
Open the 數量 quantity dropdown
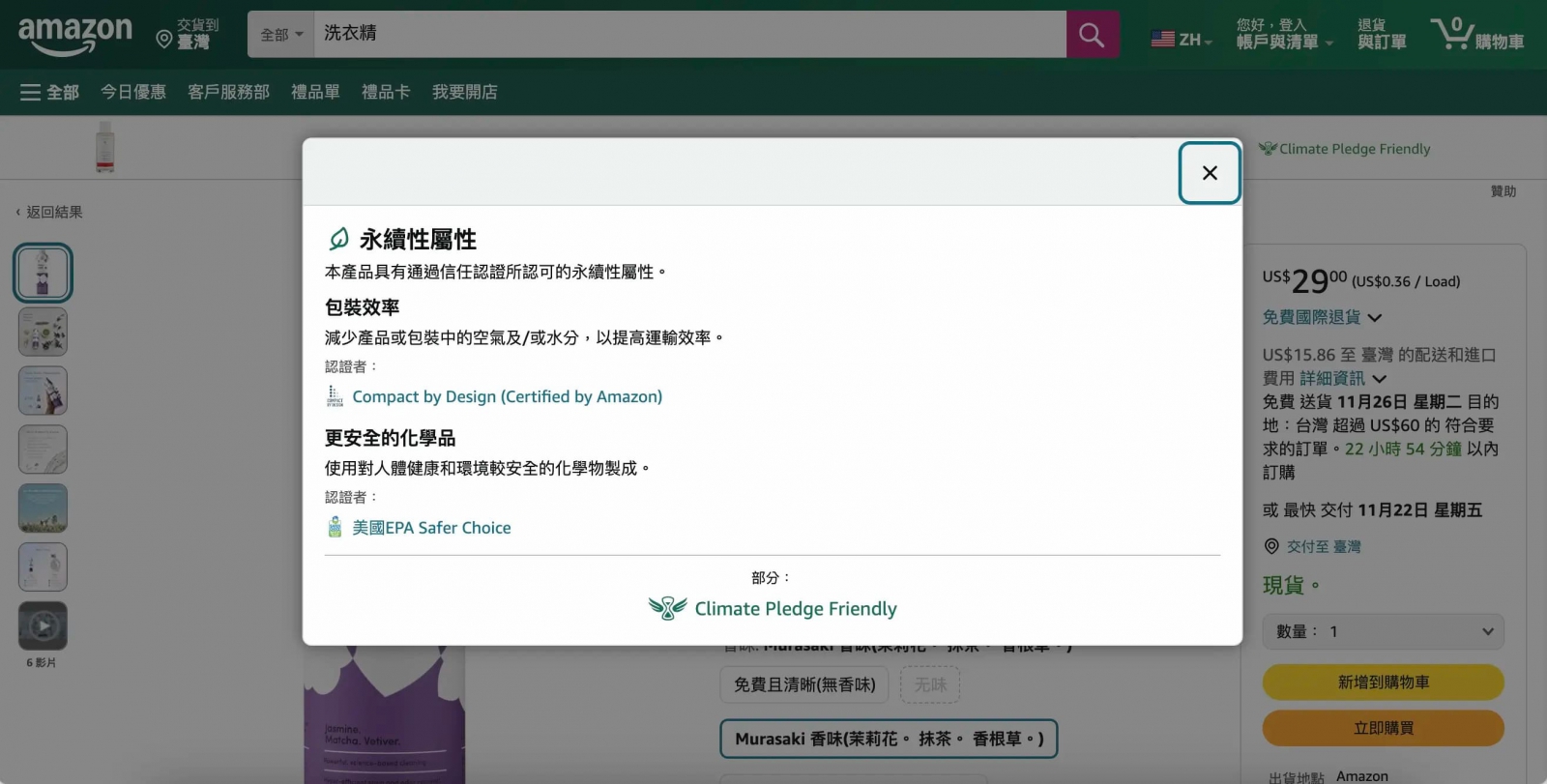[x=1383, y=631]
